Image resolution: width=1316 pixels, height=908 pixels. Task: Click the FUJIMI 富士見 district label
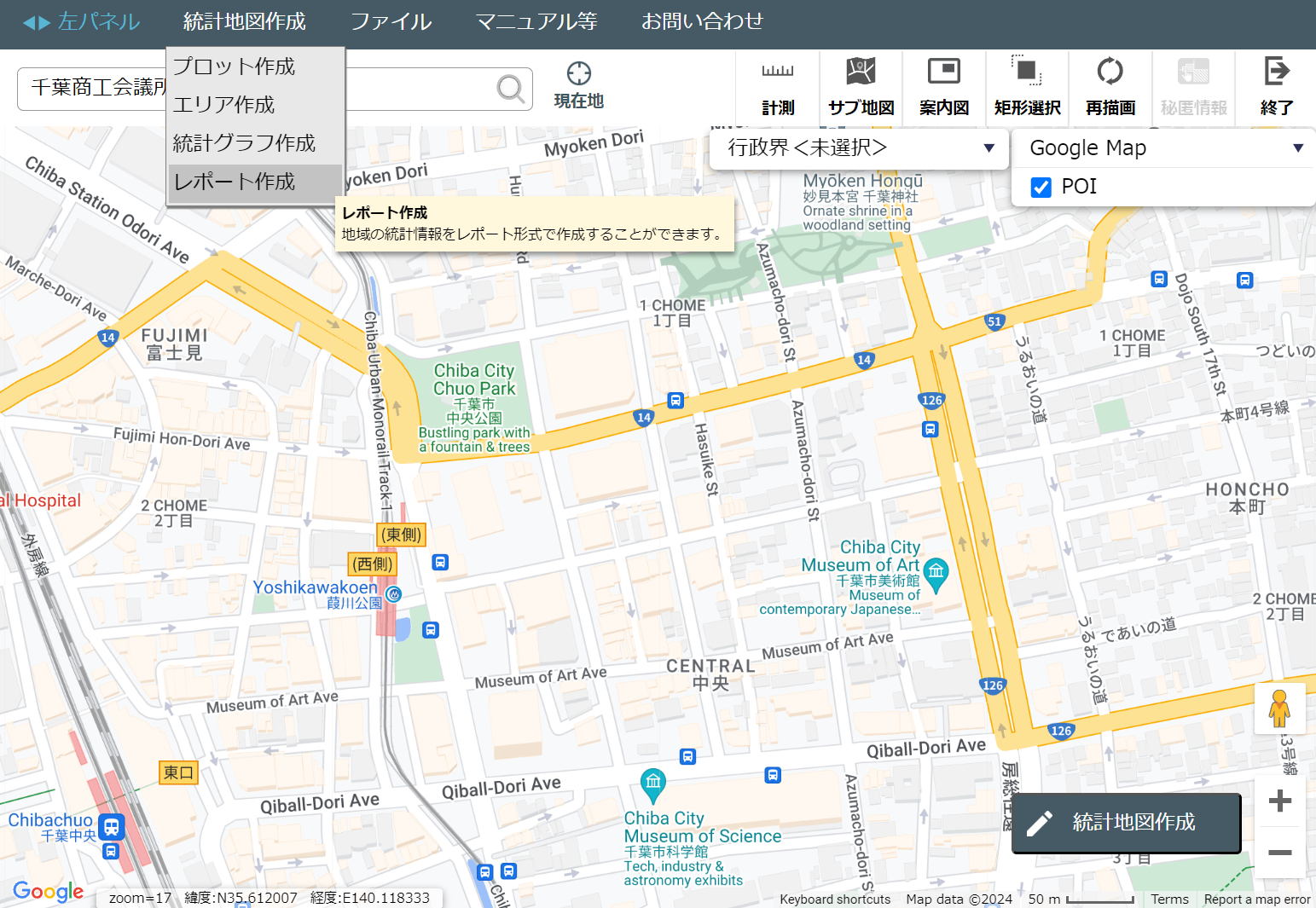tap(174, 344)
